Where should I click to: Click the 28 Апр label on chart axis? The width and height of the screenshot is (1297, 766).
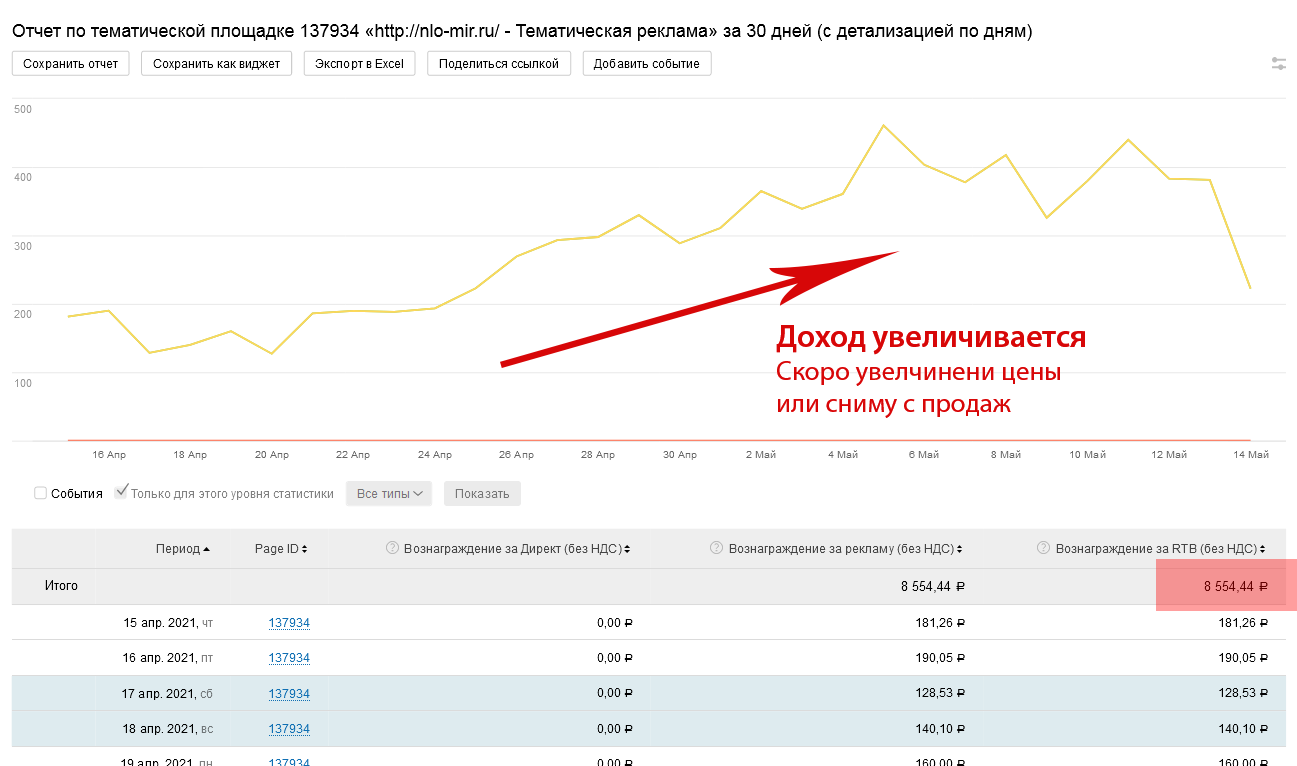tap(598, 455)
